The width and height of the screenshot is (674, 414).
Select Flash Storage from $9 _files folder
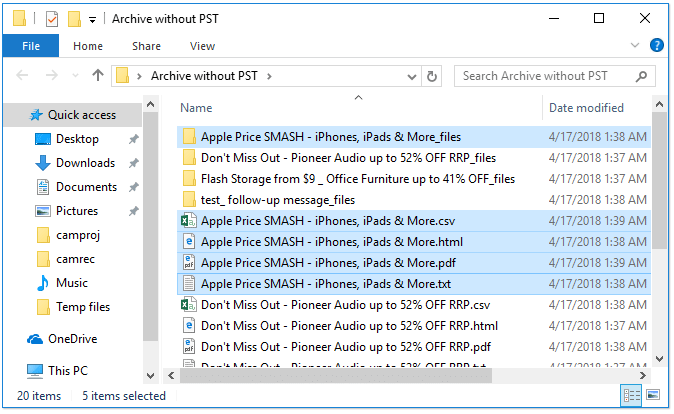tap(414, 179)
